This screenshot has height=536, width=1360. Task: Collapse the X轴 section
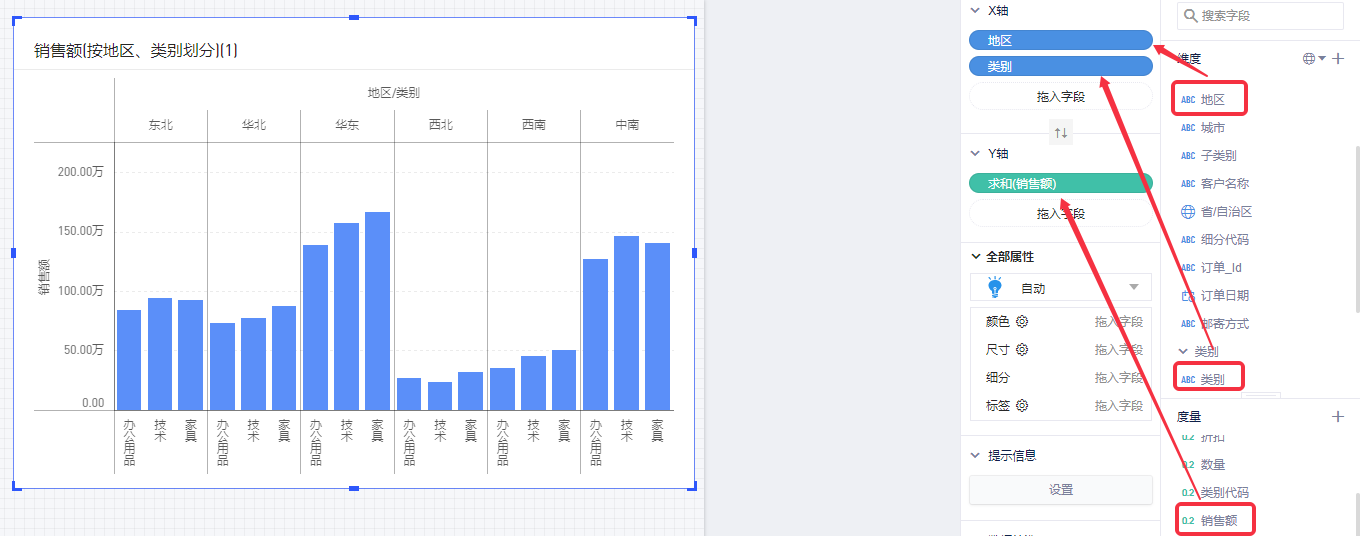[975, 10]
